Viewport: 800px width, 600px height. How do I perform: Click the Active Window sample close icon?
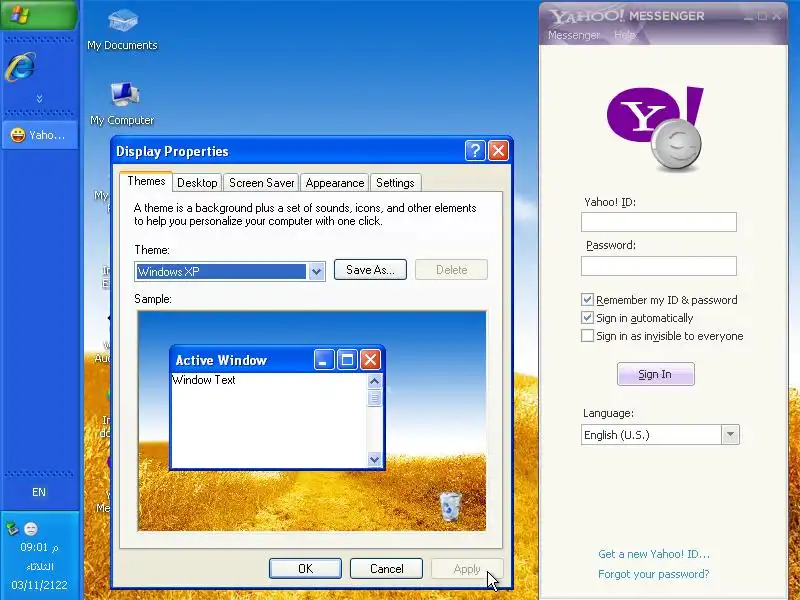[370, 360]
